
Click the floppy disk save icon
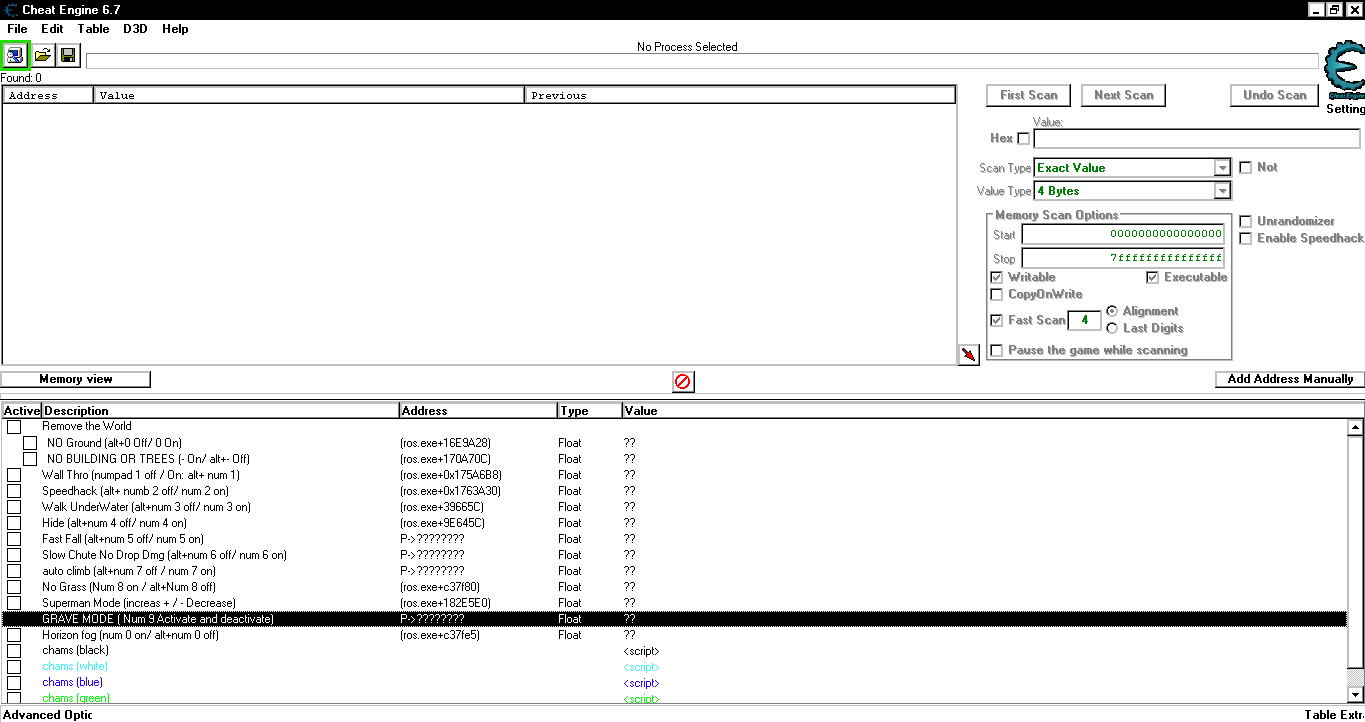tap(68, 55)
